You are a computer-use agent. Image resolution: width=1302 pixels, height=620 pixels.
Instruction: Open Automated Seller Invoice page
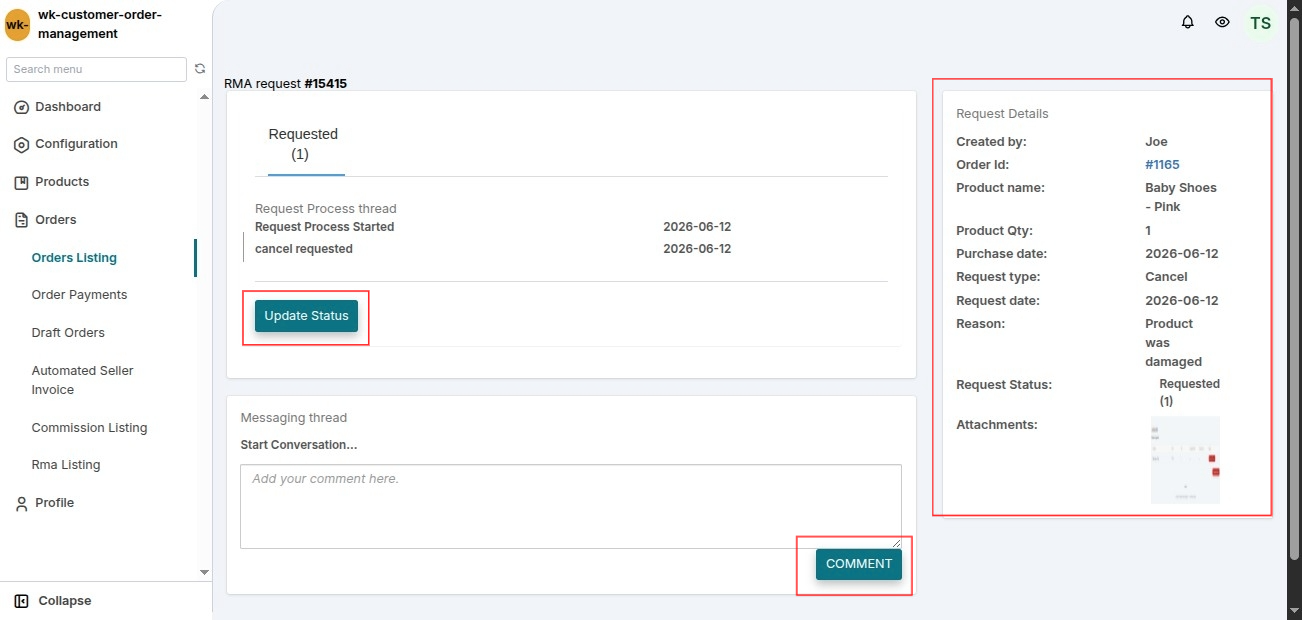click(82, 380)
